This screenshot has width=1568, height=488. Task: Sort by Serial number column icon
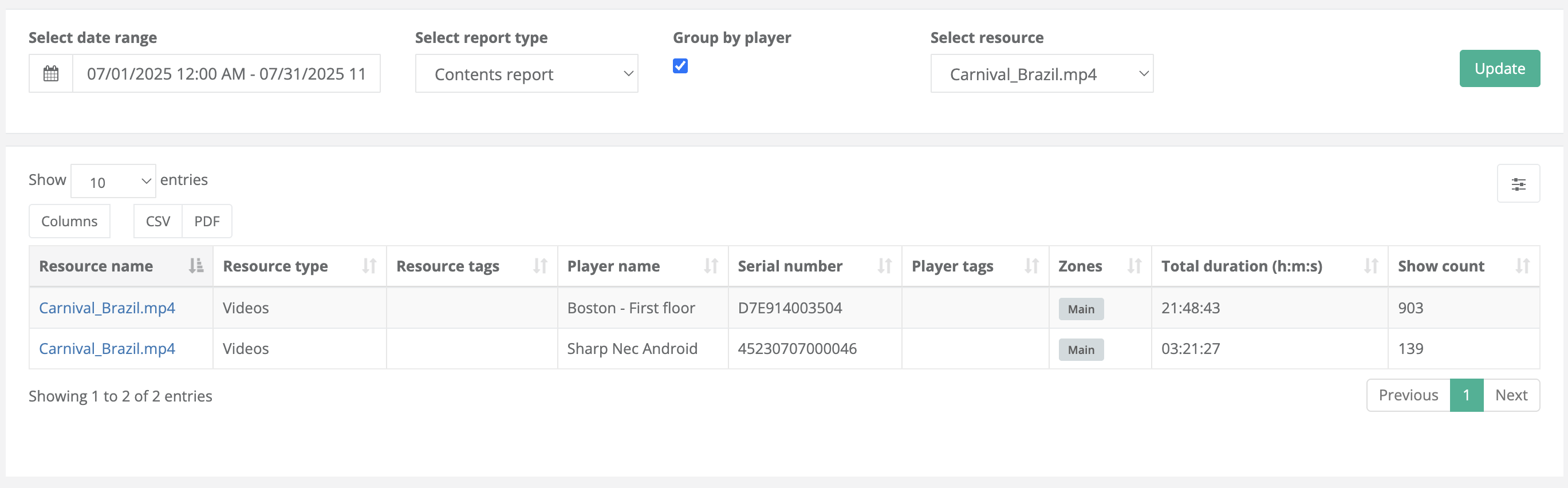click(884, 266)
